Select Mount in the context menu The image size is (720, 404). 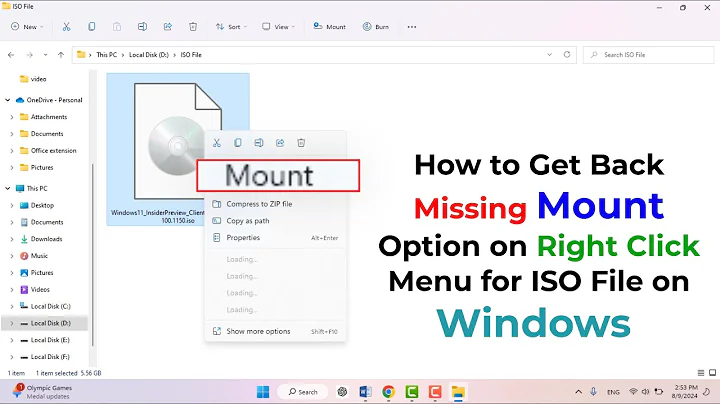[x=278, y=175]
